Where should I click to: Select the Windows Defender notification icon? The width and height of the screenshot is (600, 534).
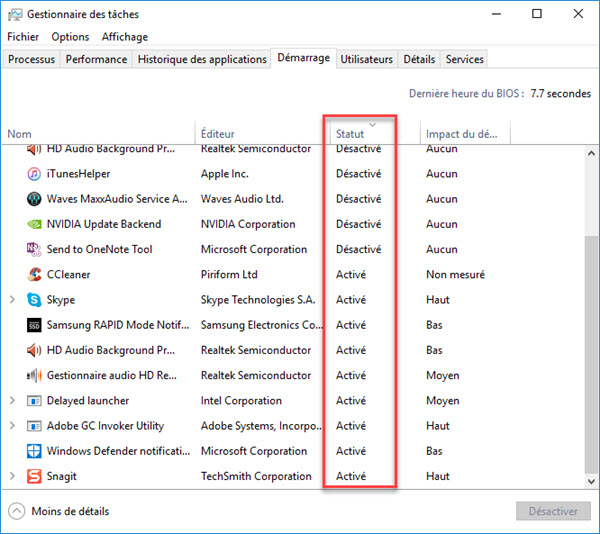(x=34, y=452)
